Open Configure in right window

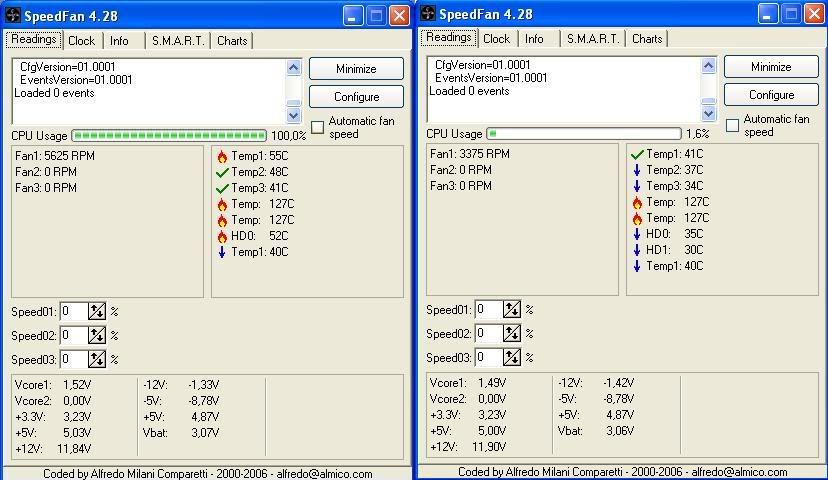tap(771, 95)
